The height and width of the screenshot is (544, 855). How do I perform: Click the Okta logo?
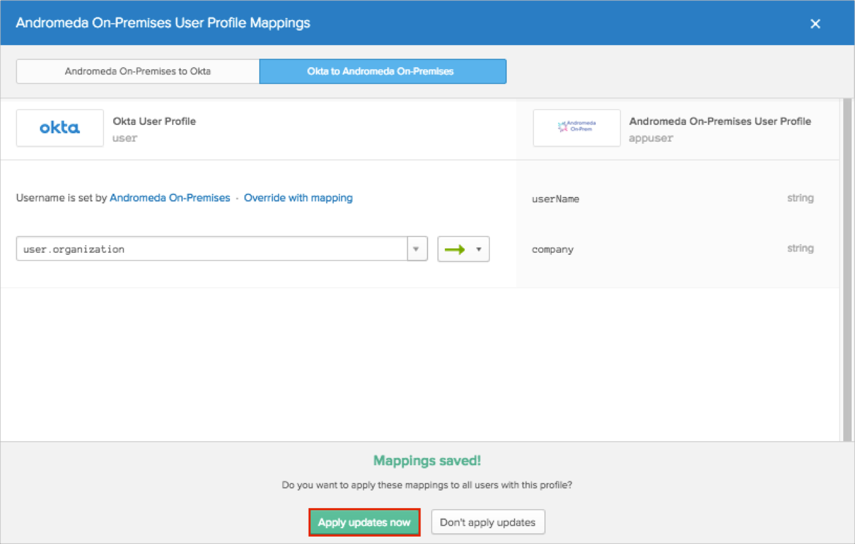pos(60,128)
